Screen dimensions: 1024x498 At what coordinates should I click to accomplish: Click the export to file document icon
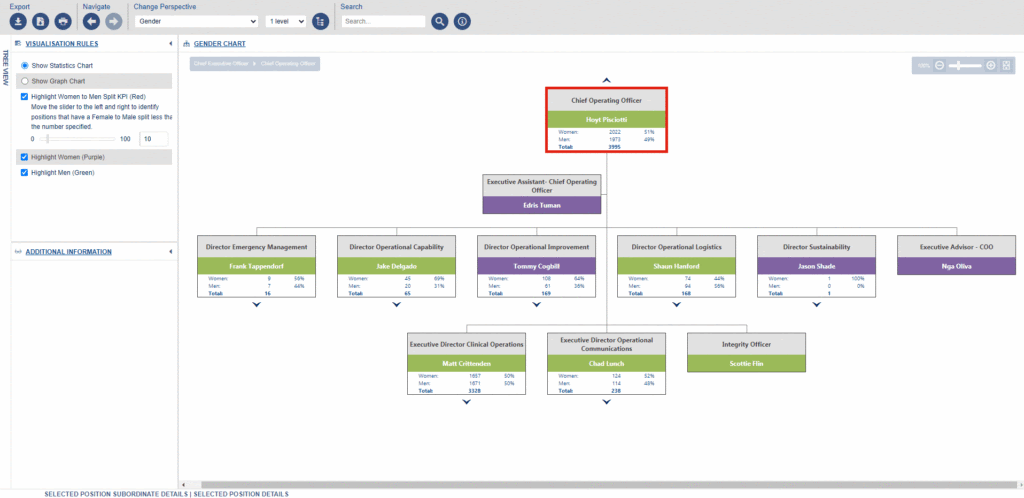(40, 22)
